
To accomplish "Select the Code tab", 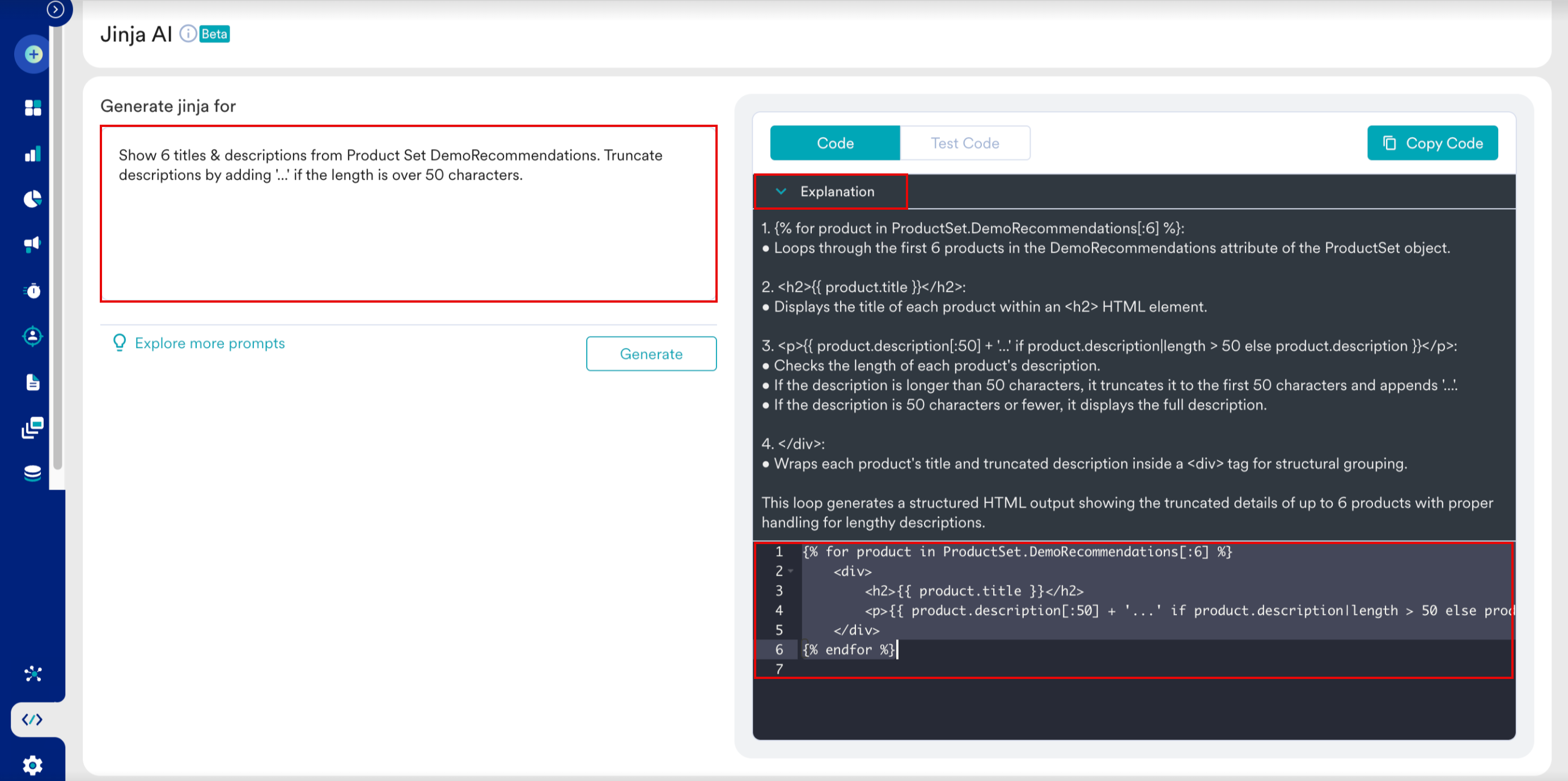I will [x=834, y=143].
